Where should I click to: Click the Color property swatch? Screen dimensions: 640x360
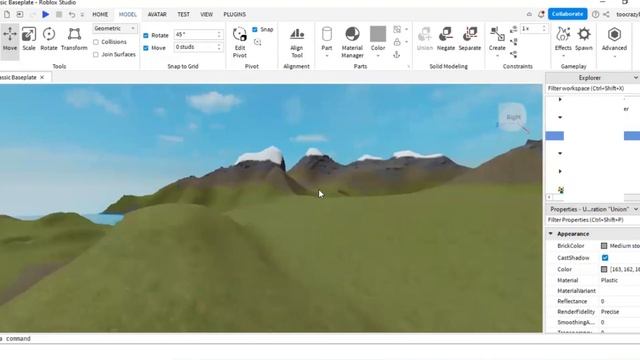pyautogui.click(x=604, y=269)
